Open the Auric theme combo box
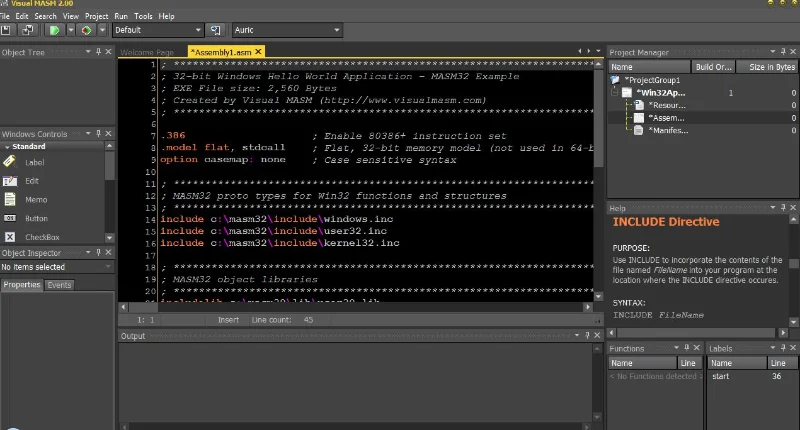800x430 pixels. tap(287, 30)
